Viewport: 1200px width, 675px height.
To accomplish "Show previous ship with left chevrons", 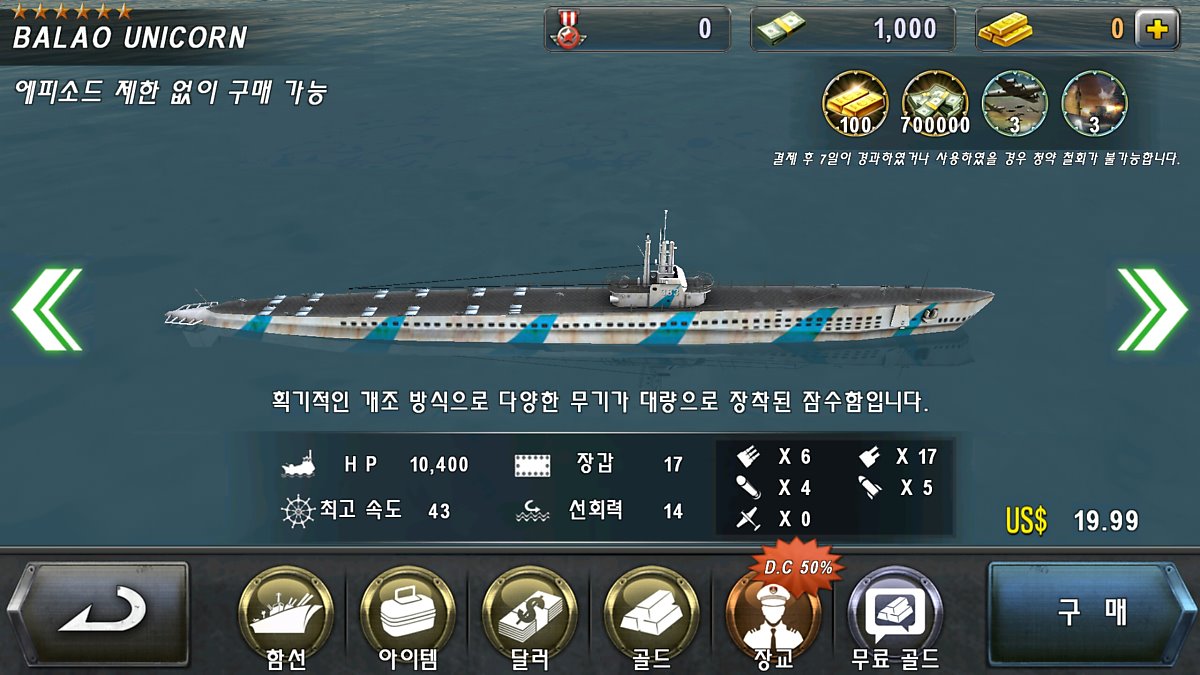I will pos(47,309).
